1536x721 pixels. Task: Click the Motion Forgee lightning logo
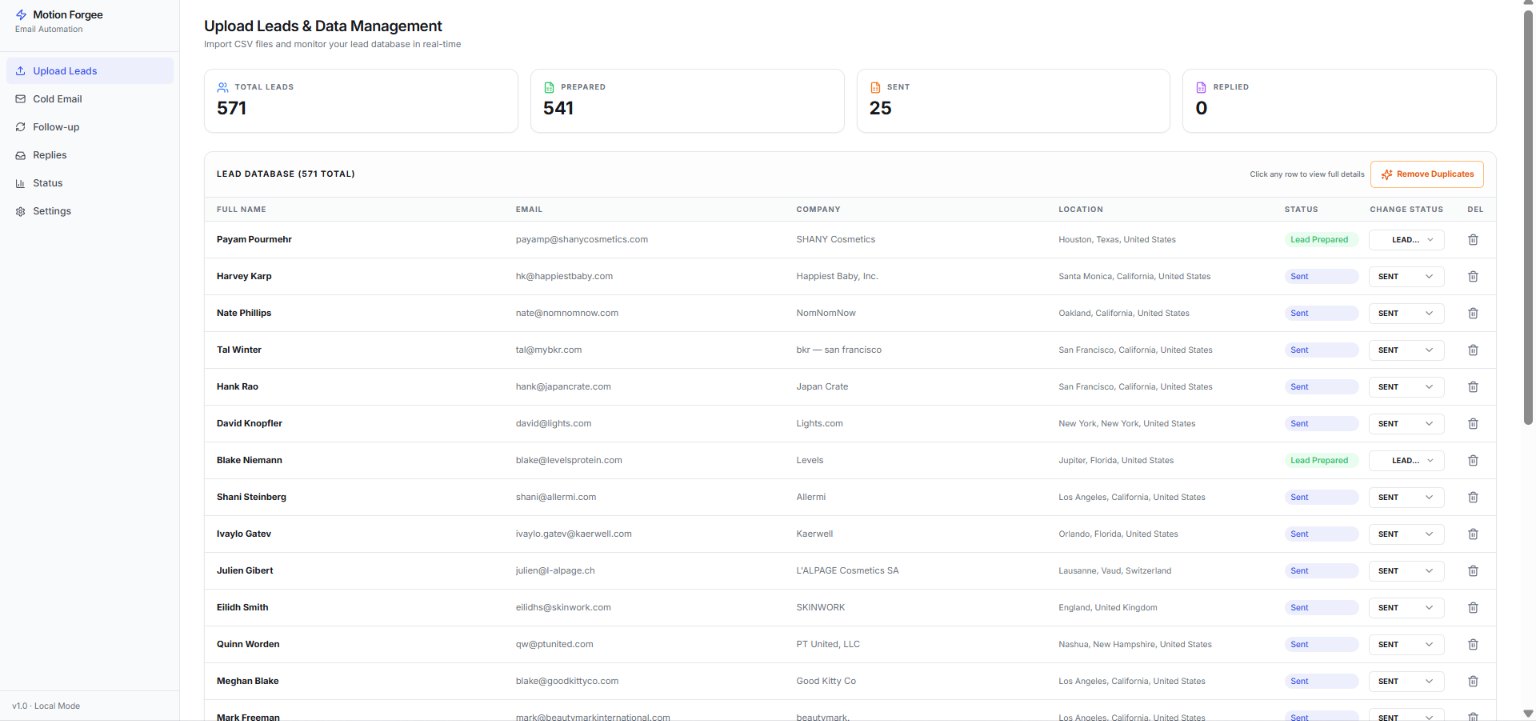point(22,15)
